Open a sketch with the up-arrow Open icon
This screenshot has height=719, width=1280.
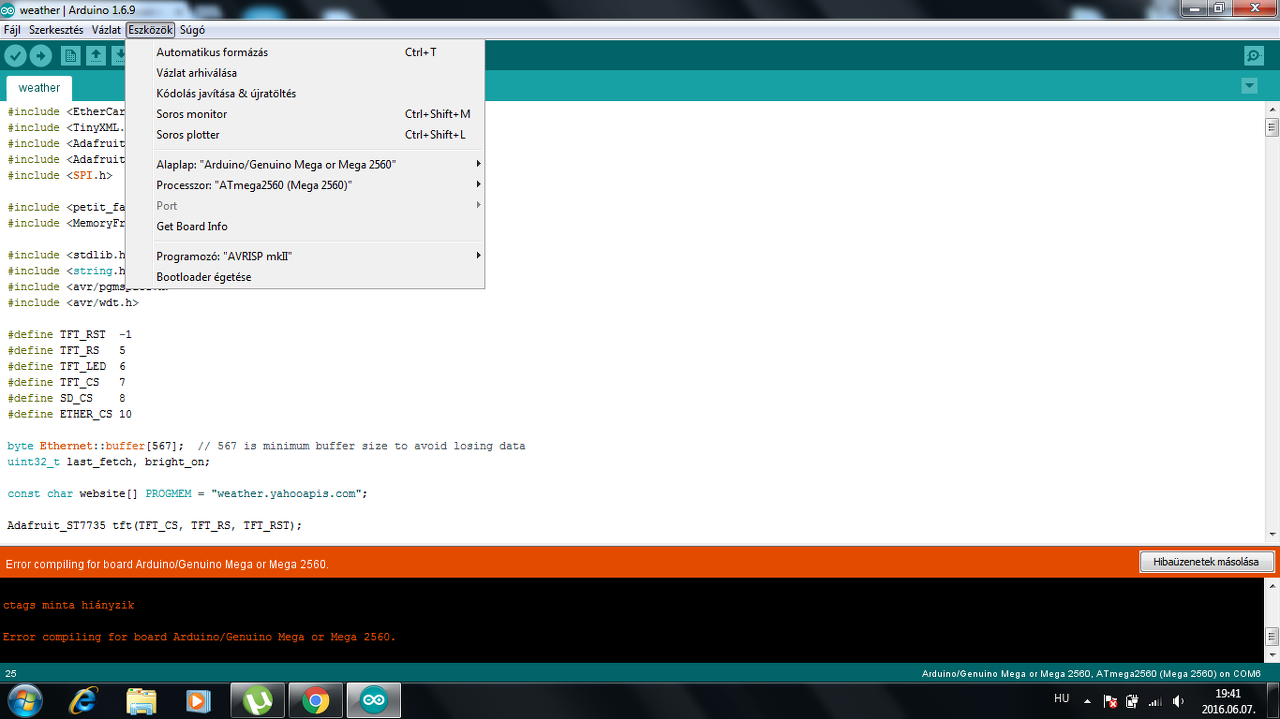pyautogui.click(x=95, y=56)
